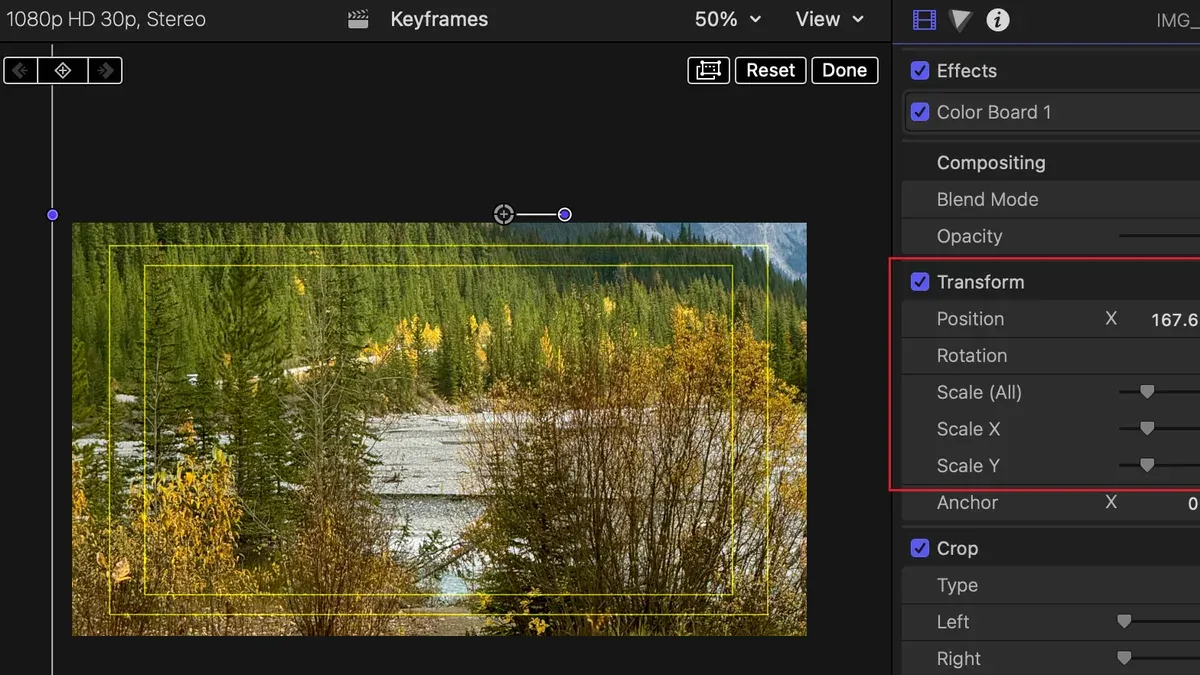Select the anchor crosshair handle above the image
This screenshot has height=675, width=1200.
click(x=504, y=214)
